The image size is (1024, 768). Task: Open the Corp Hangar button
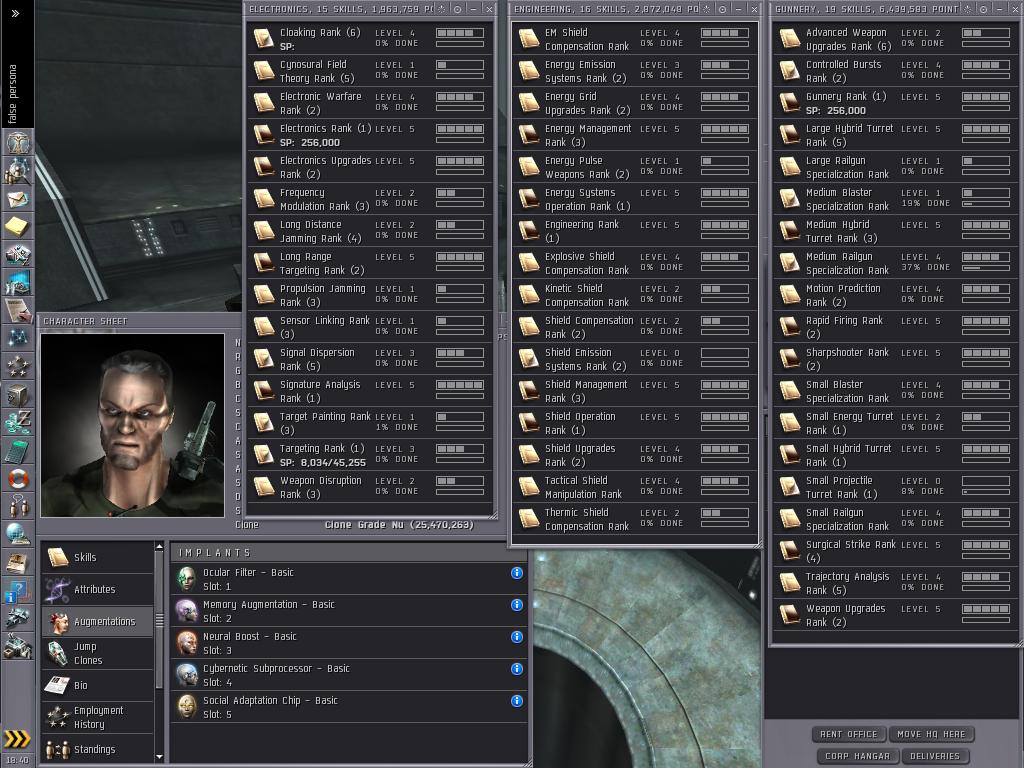pyautogui.click(x=857, y=756)
